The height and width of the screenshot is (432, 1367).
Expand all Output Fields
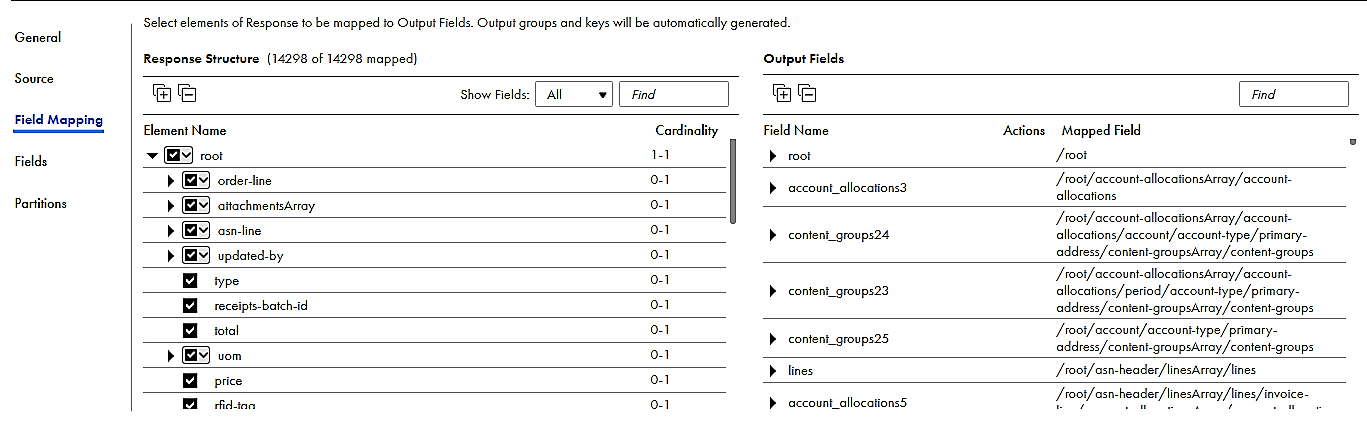click(782, 93)
